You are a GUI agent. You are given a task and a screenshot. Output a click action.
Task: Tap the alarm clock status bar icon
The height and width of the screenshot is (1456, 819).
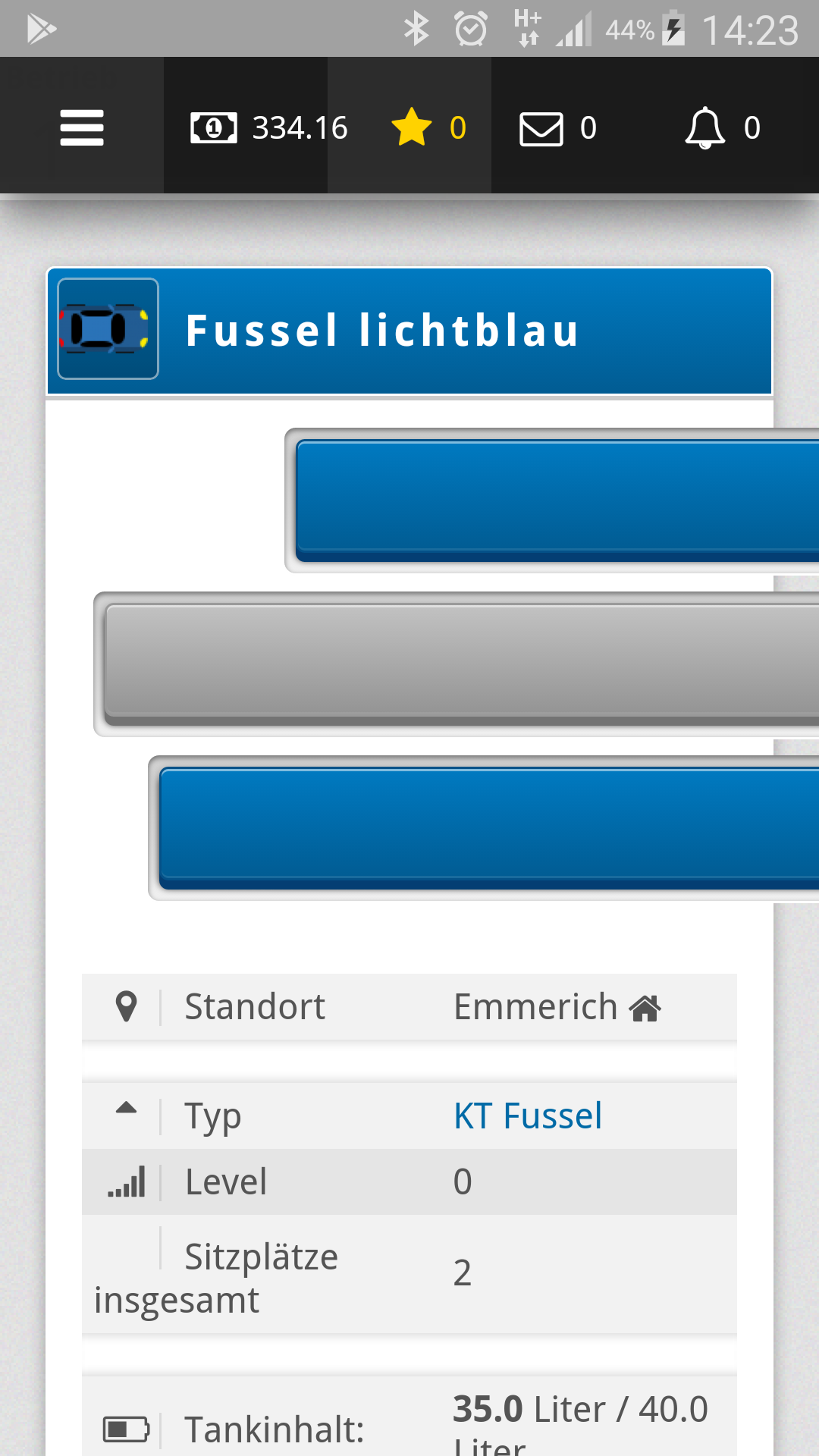(x=471, y=30)
